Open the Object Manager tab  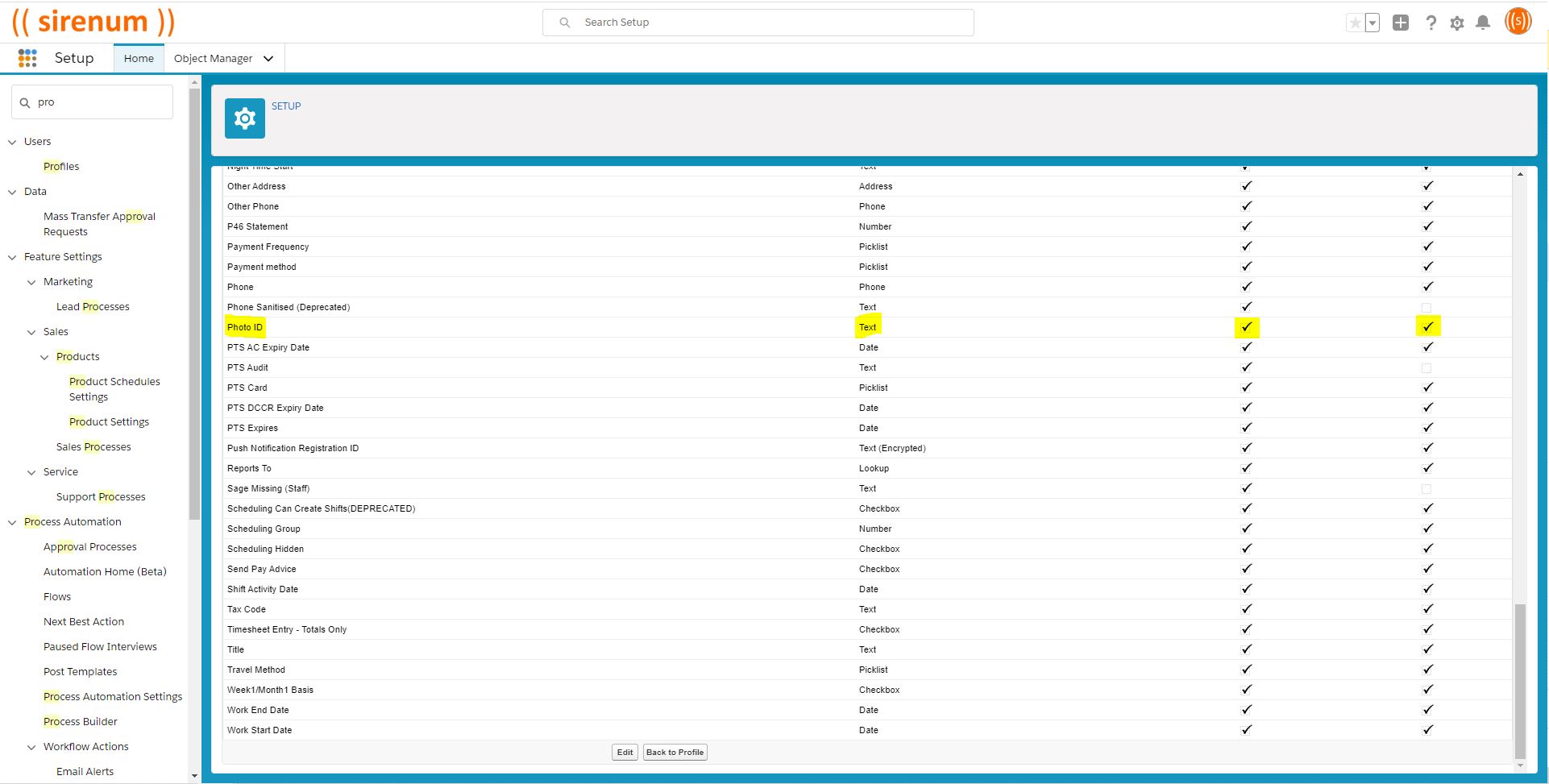point(213,59)
